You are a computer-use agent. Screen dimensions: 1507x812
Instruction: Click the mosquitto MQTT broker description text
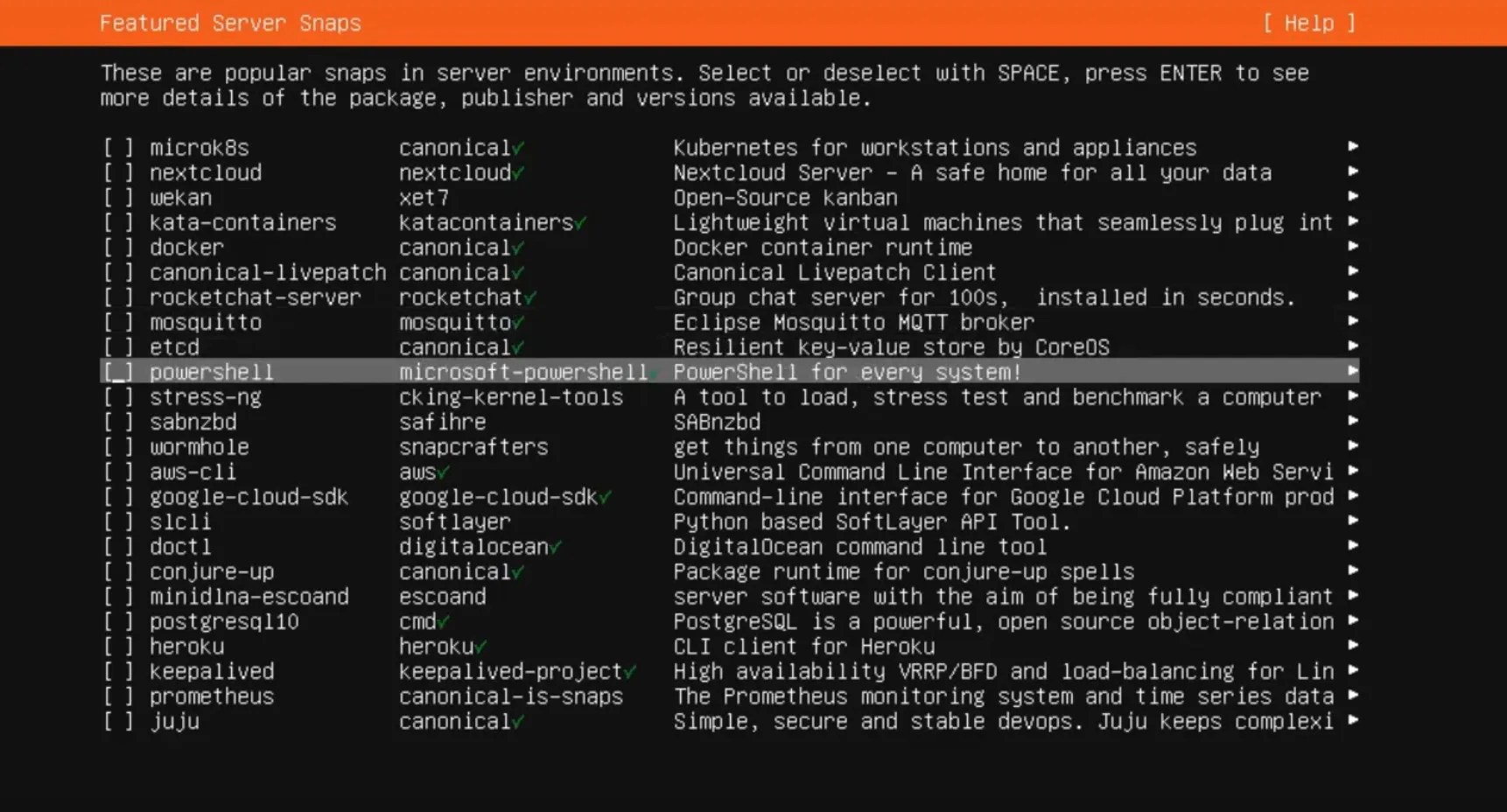[x=853, y=322]
